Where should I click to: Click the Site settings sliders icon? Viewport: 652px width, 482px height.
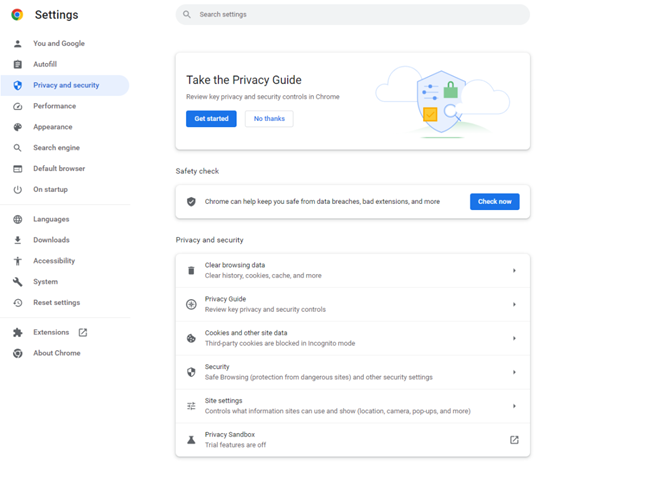pyautogui.click(x=191, y=406)
